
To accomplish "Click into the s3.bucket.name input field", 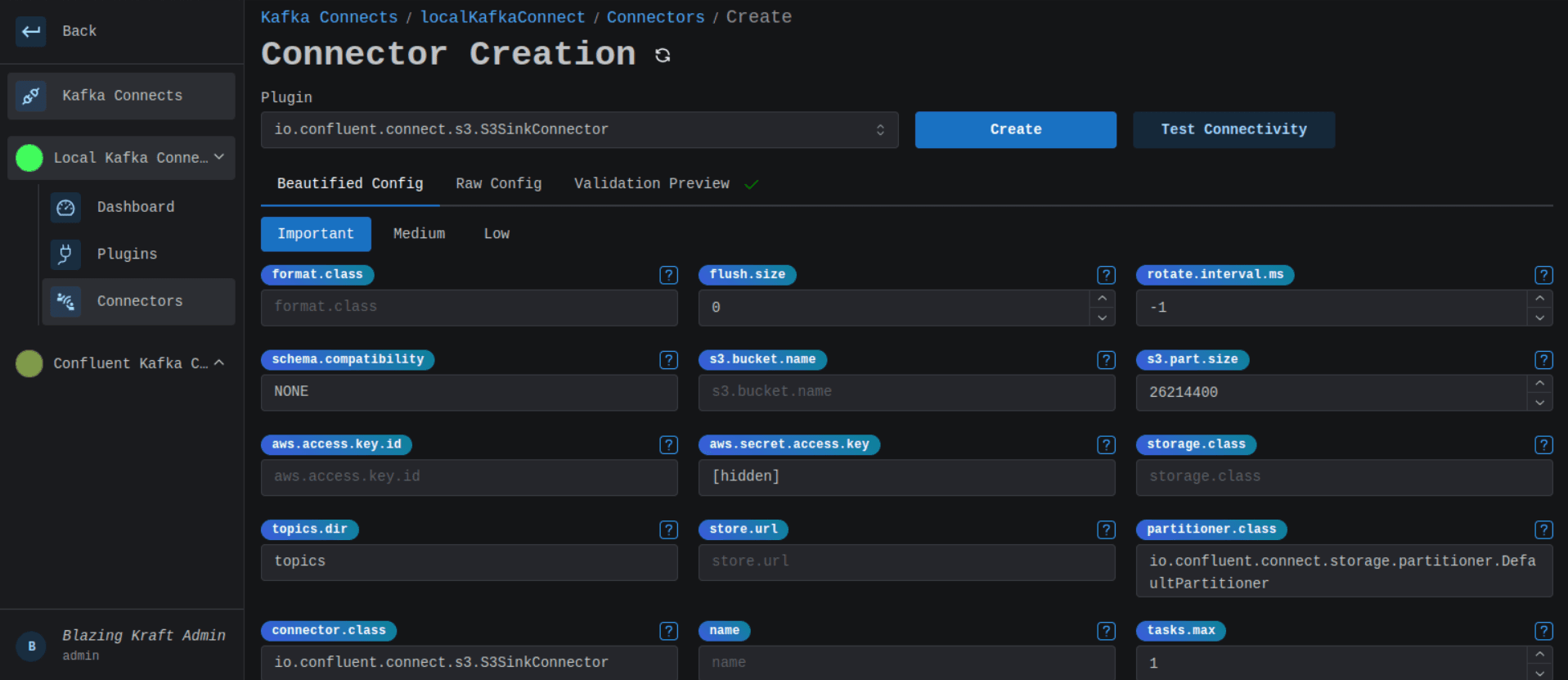I will click(x=906, y=392).
